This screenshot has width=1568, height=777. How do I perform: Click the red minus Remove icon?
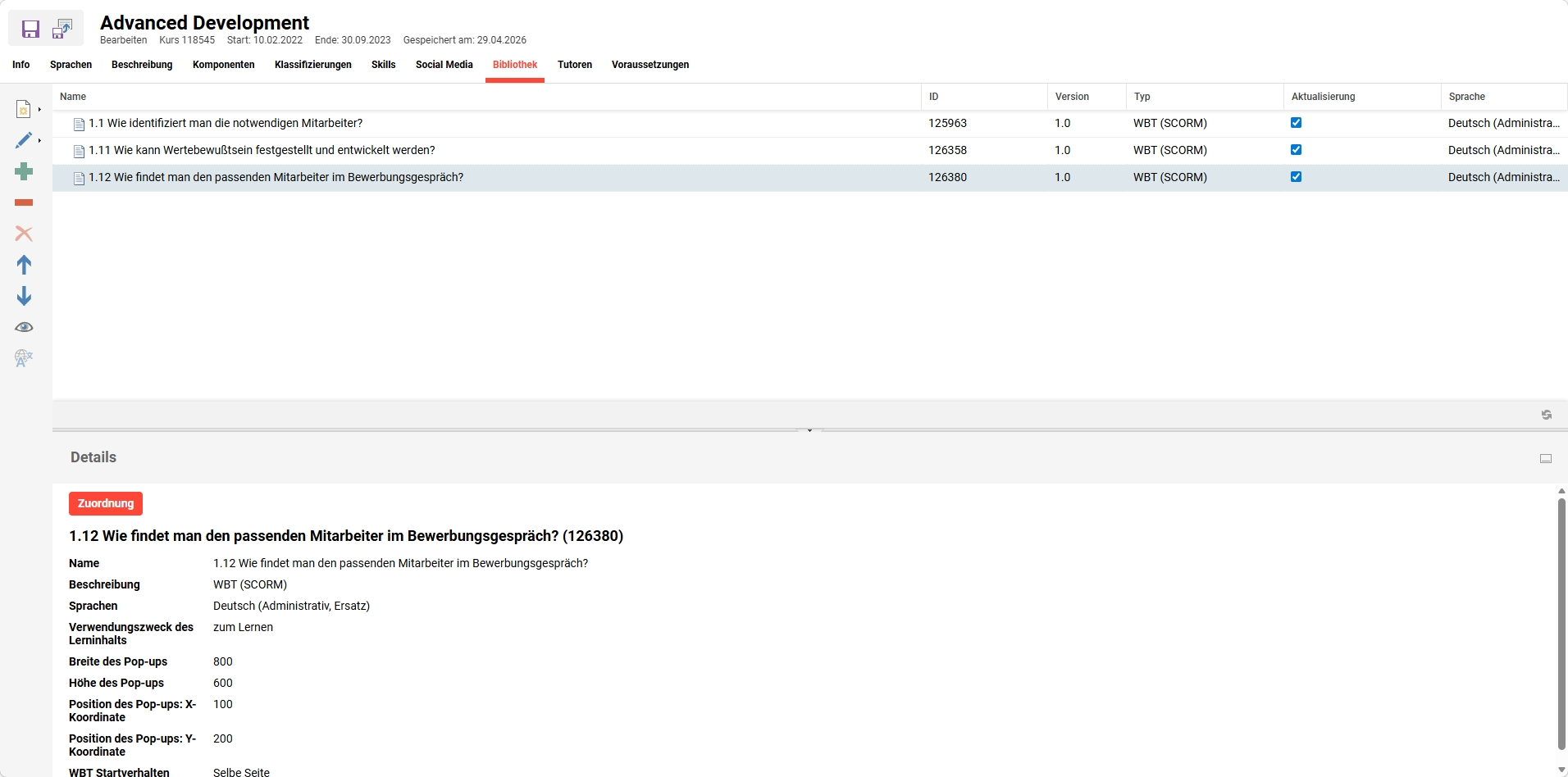(24, 202)
